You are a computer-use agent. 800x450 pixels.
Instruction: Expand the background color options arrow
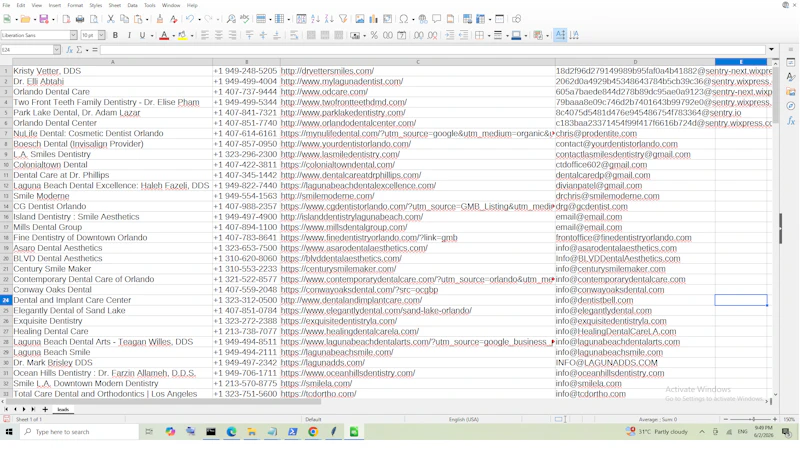(192, 36)
